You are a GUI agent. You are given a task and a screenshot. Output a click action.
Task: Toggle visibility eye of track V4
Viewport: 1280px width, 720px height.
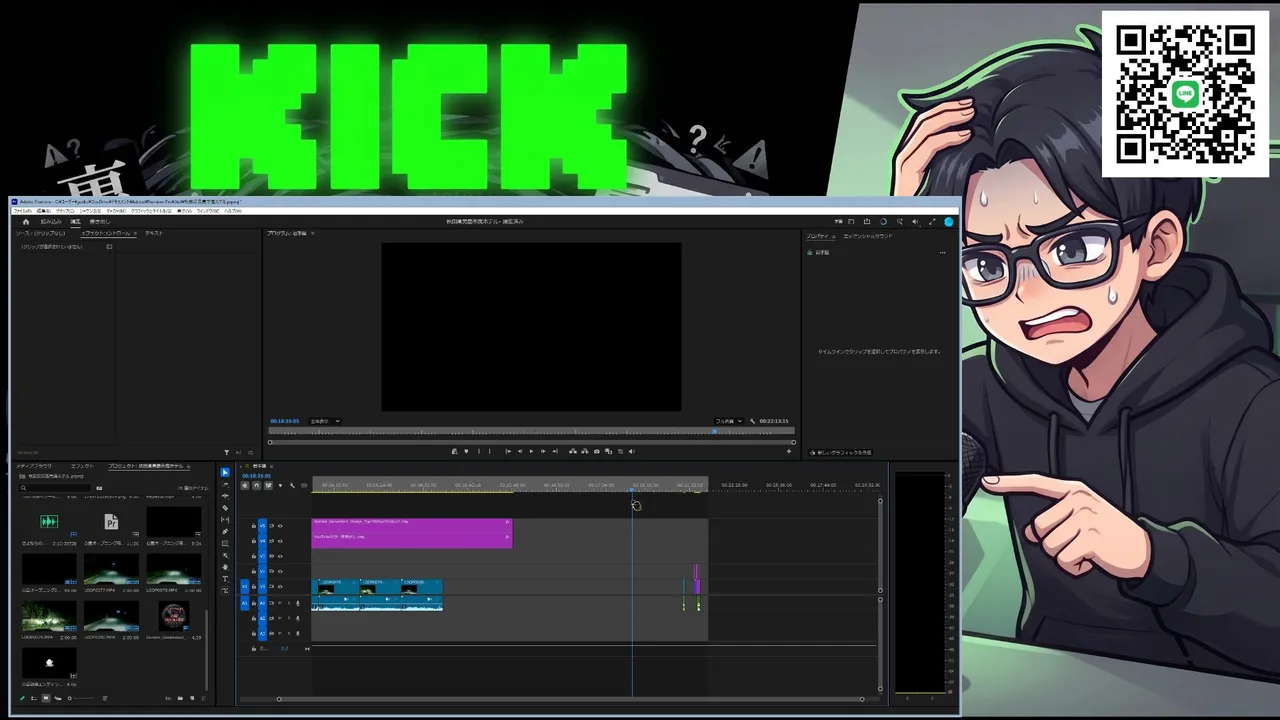(x=280, y=541)
